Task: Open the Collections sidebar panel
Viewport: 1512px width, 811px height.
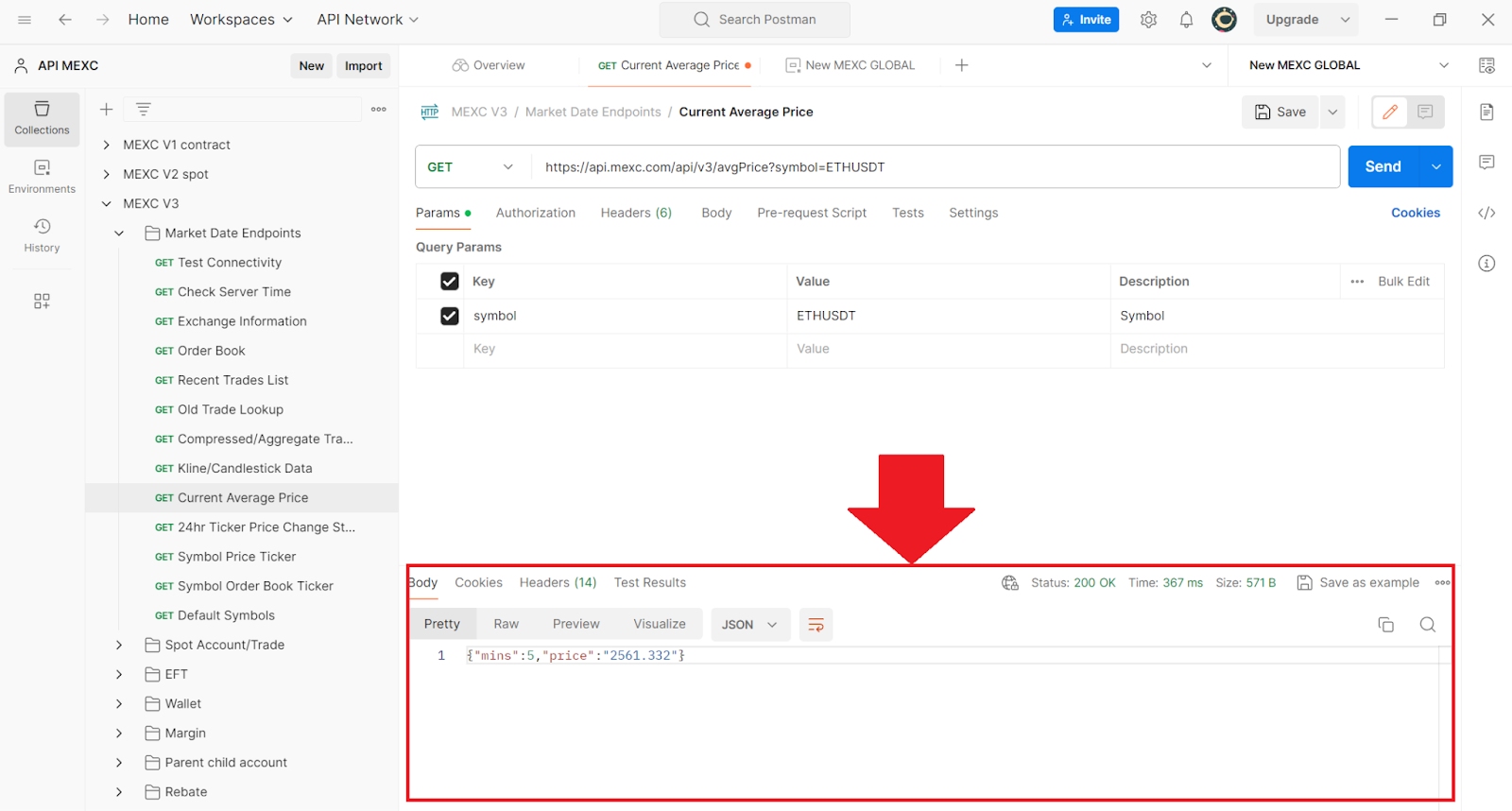Action: coord(42,119)
